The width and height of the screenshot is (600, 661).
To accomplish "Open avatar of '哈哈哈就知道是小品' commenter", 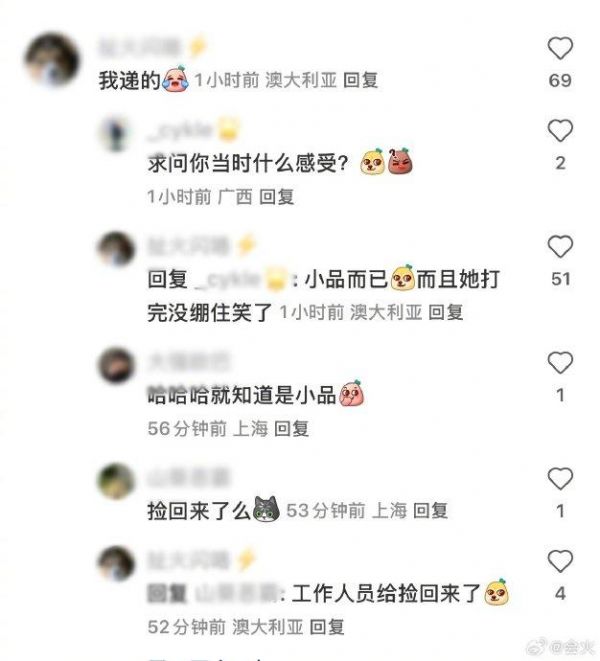I will (116, 365).
